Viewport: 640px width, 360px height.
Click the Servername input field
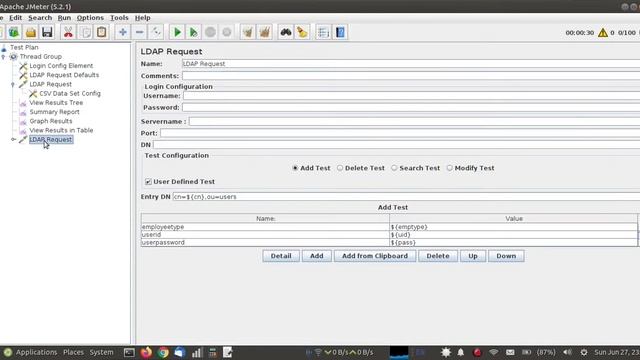pyautogui.click(x=414, y=122)
